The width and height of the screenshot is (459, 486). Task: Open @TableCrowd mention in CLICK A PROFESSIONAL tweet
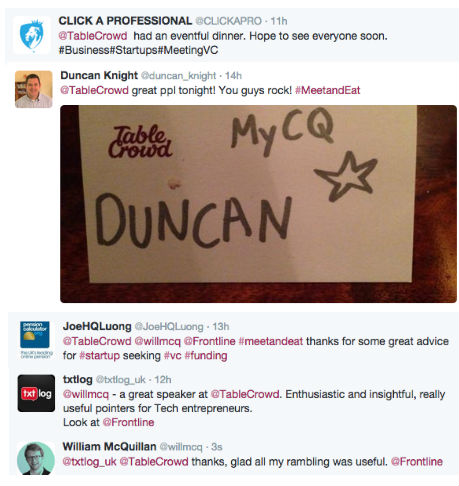point(93,36)
